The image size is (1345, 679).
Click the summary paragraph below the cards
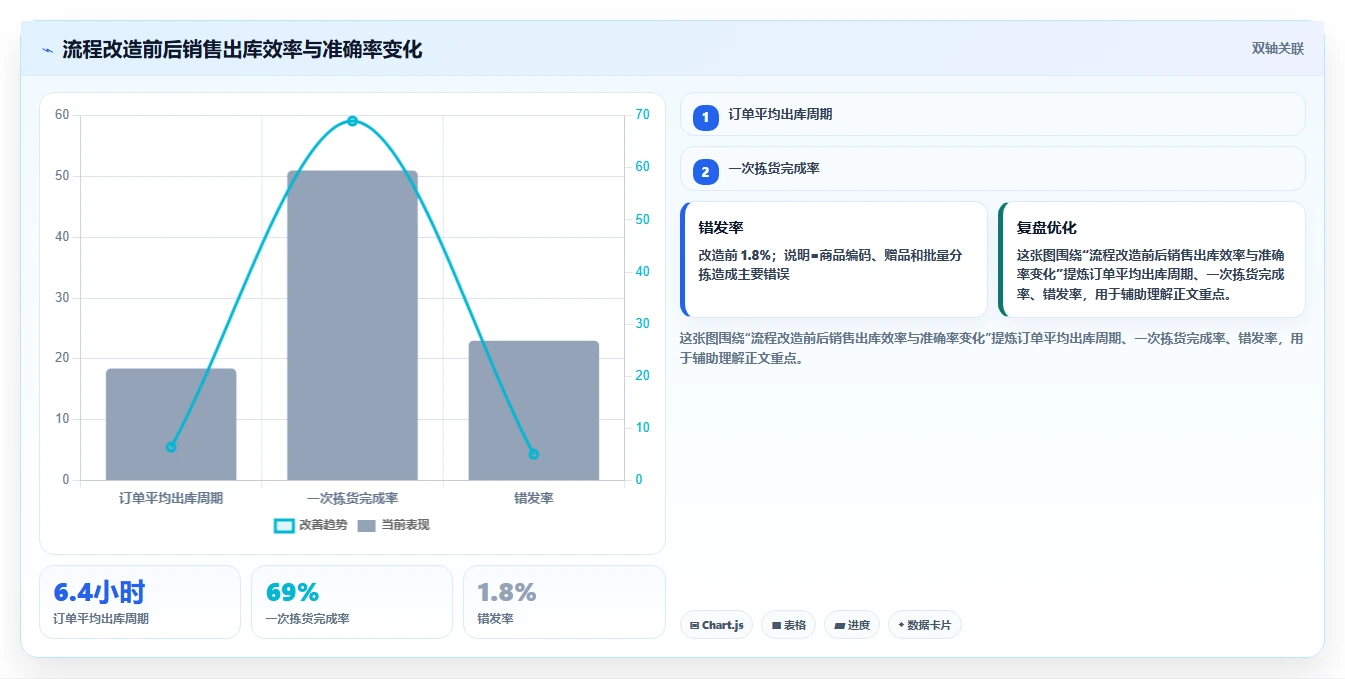992,348
